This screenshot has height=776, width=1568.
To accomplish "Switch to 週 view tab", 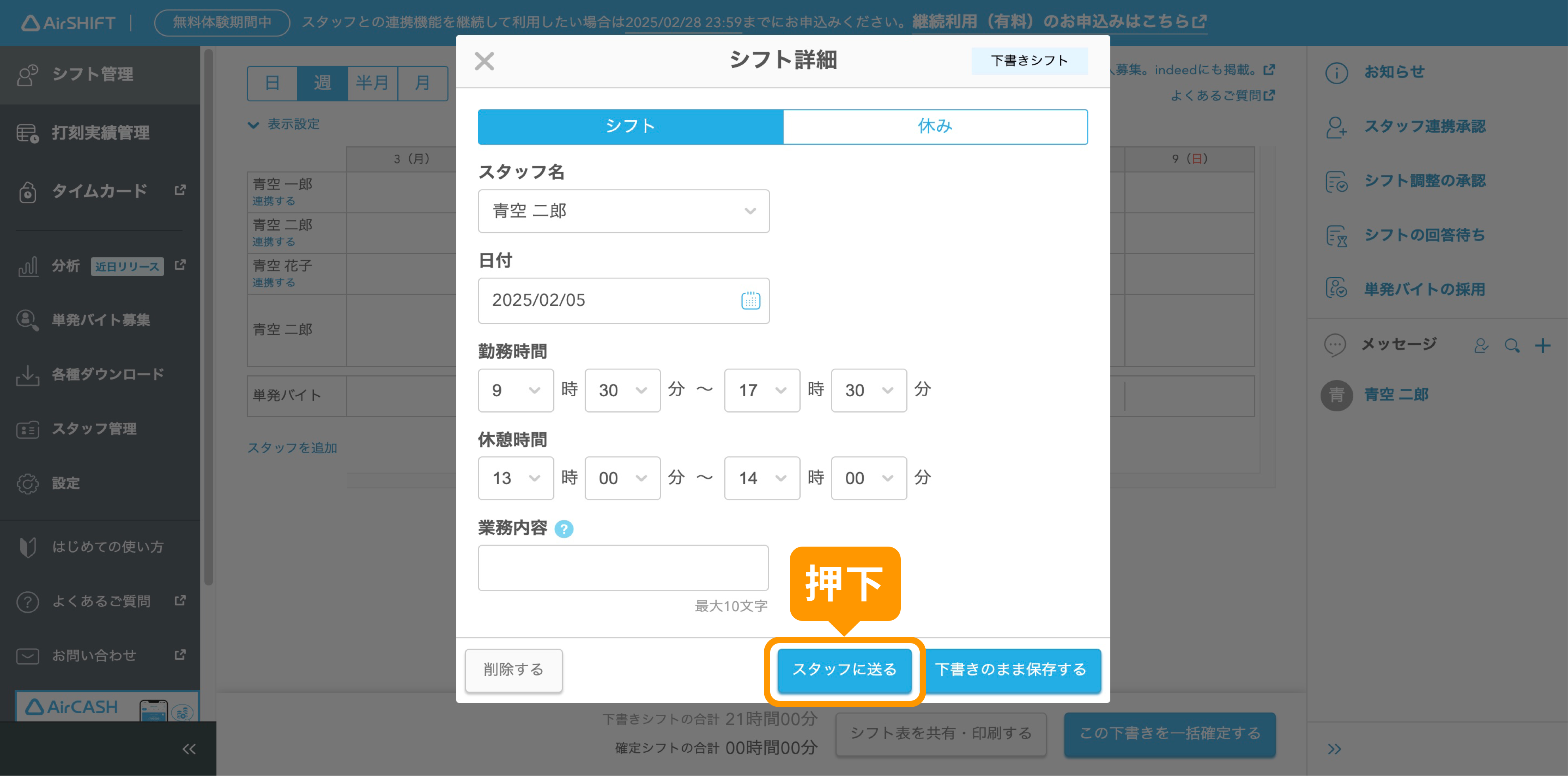I will (x=322, y=83).
